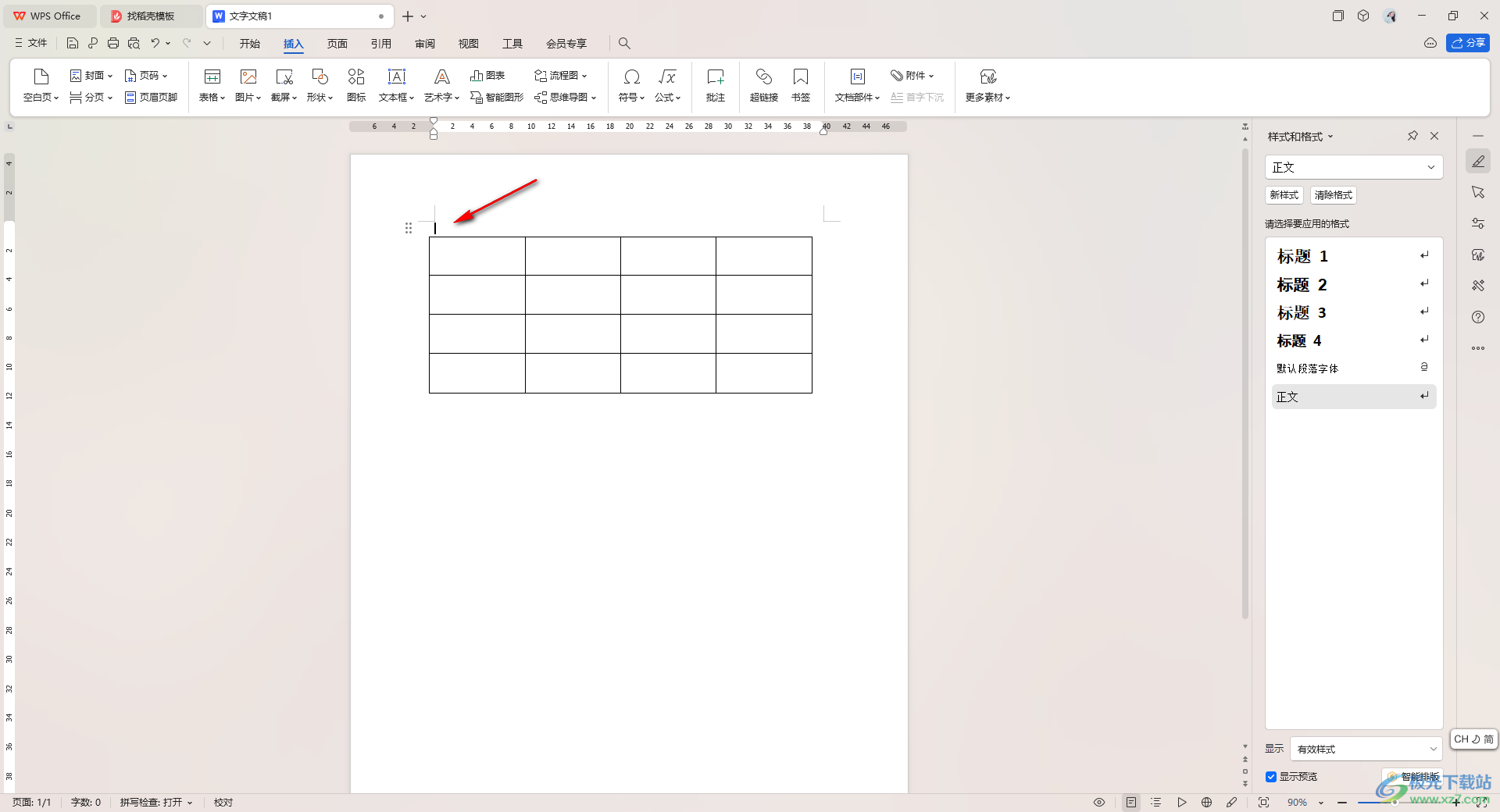Open the 文件 menu
Image resolution: width=1500 pixels, height=812 pixels.
pos(31,44)
